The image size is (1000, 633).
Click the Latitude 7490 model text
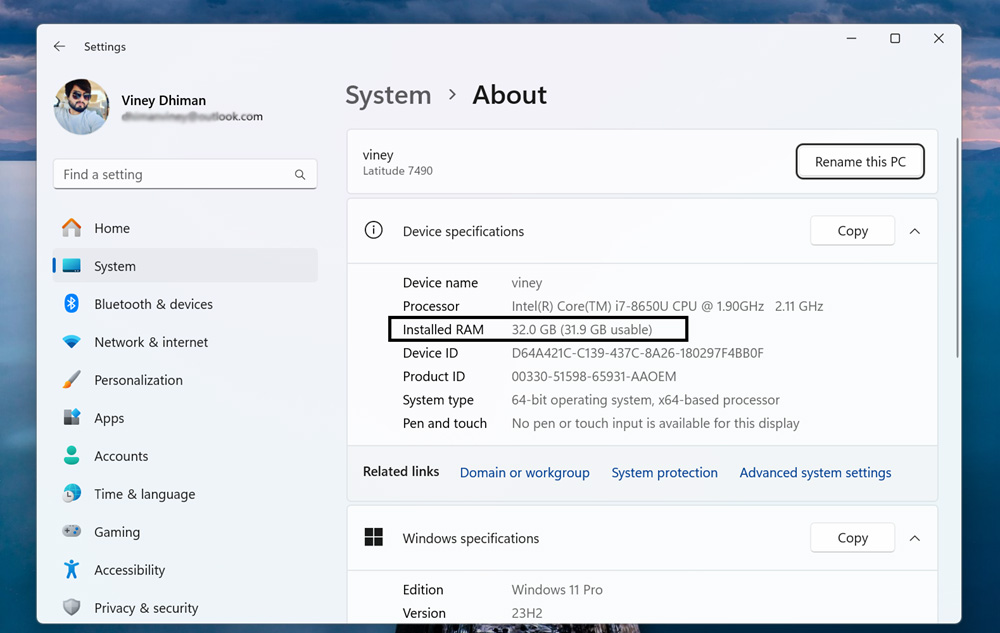(397, 171)
